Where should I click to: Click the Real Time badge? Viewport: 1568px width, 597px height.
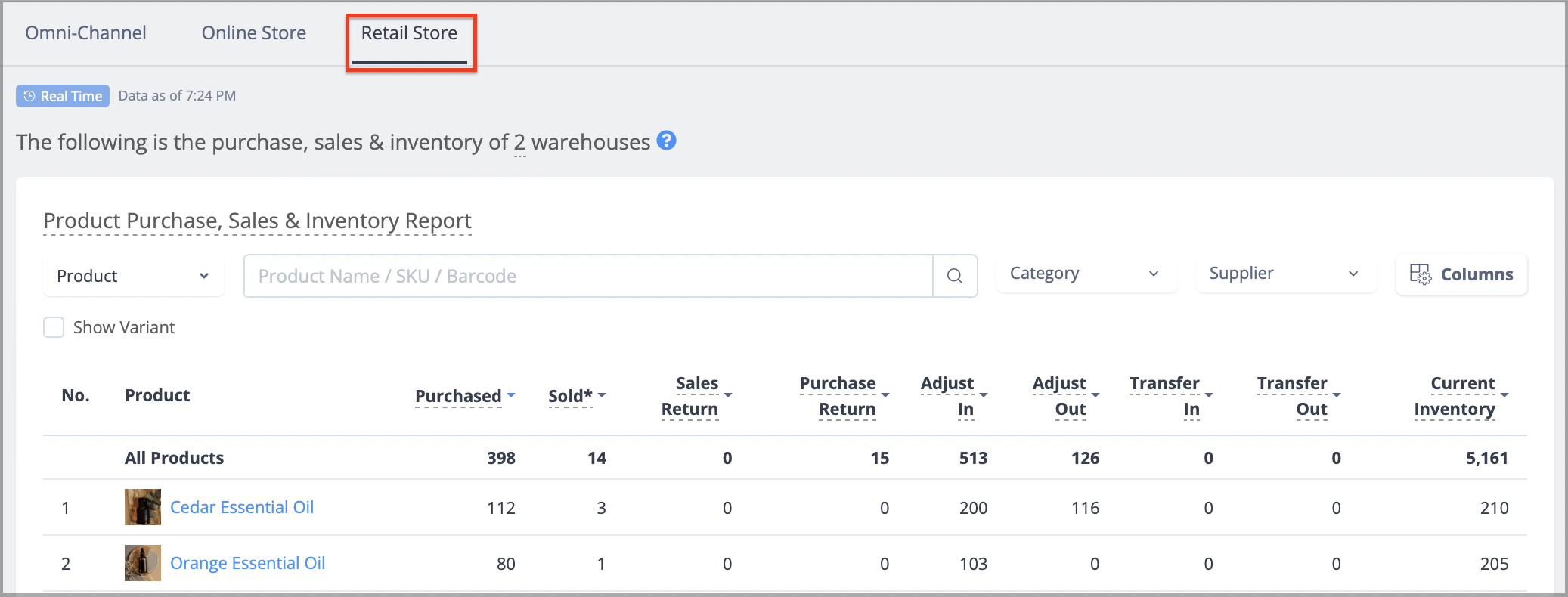point(63,96)
